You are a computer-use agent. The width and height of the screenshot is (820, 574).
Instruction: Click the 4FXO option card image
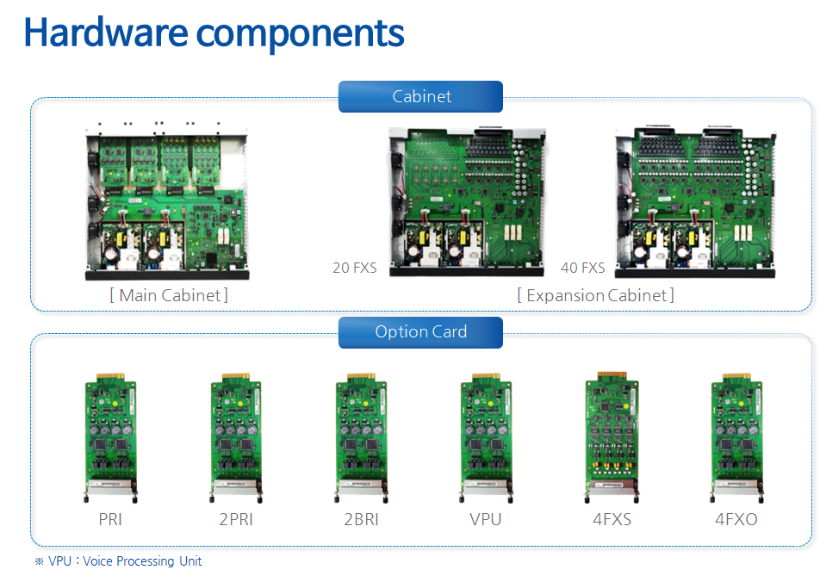pos(736,438)
